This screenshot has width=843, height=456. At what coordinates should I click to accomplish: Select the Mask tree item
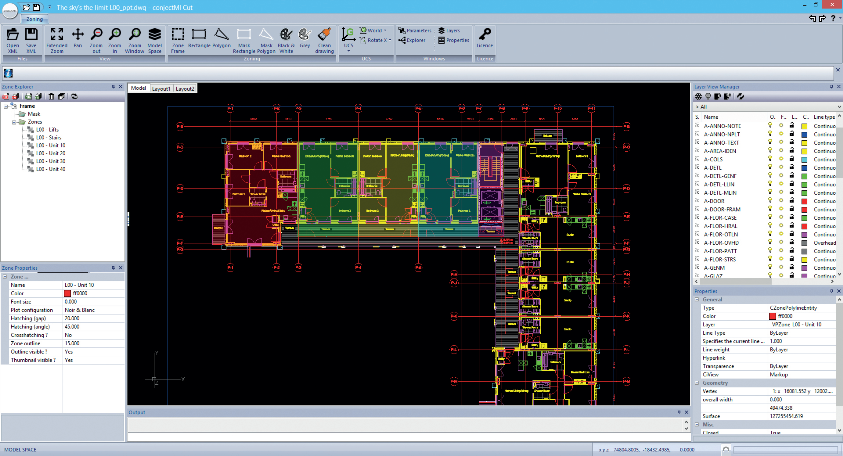click(x=34, y=114)
